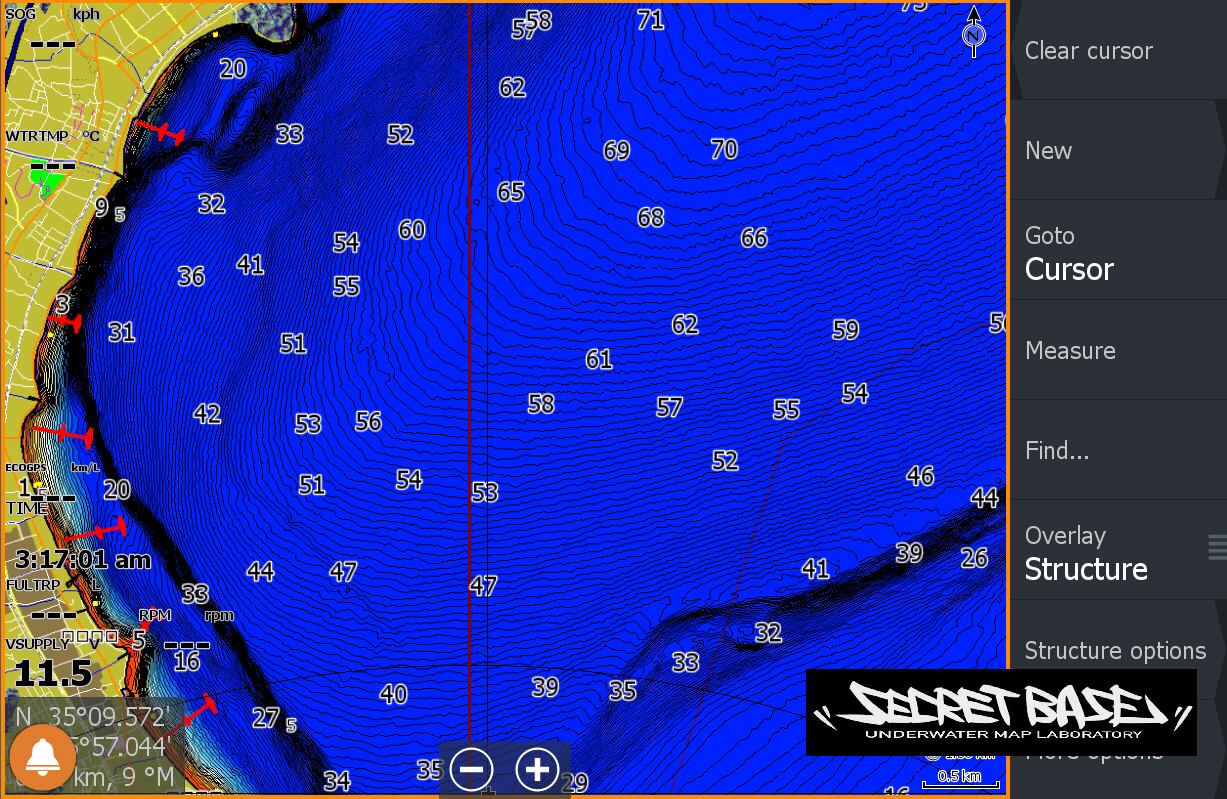1227x799 pixels.
Task: Tap the 0.5 km scale bar
Action: click(x=960, y=779)
